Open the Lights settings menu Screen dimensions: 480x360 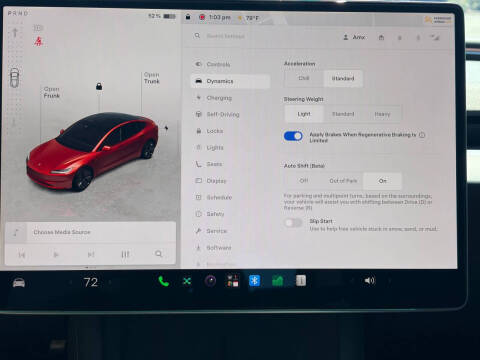(x=230, y=147)
